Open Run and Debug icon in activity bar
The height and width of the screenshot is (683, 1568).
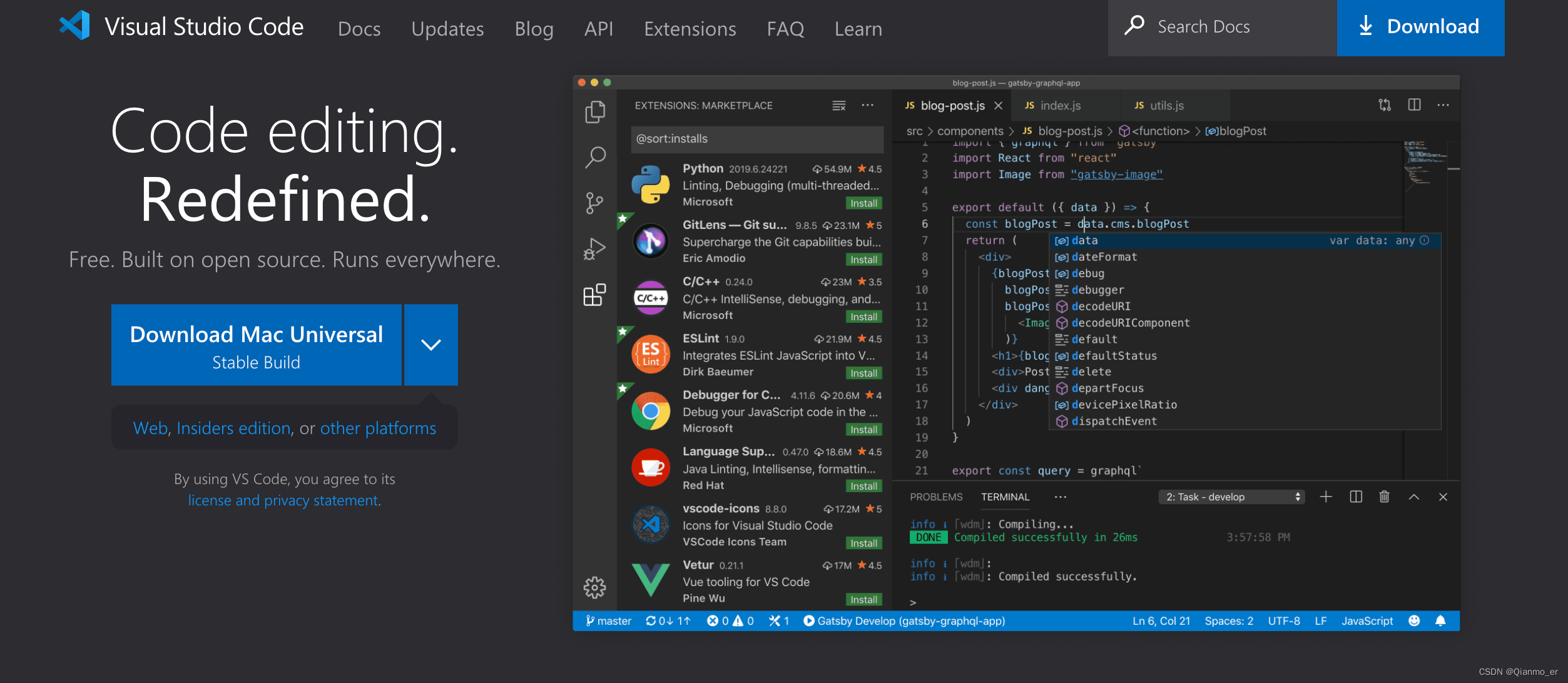point(594,248)
